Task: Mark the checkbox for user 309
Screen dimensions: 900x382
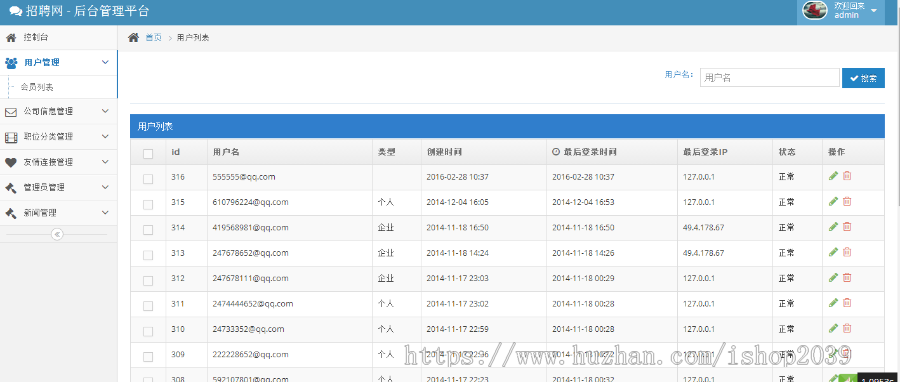Action: (x=148, y=357)
